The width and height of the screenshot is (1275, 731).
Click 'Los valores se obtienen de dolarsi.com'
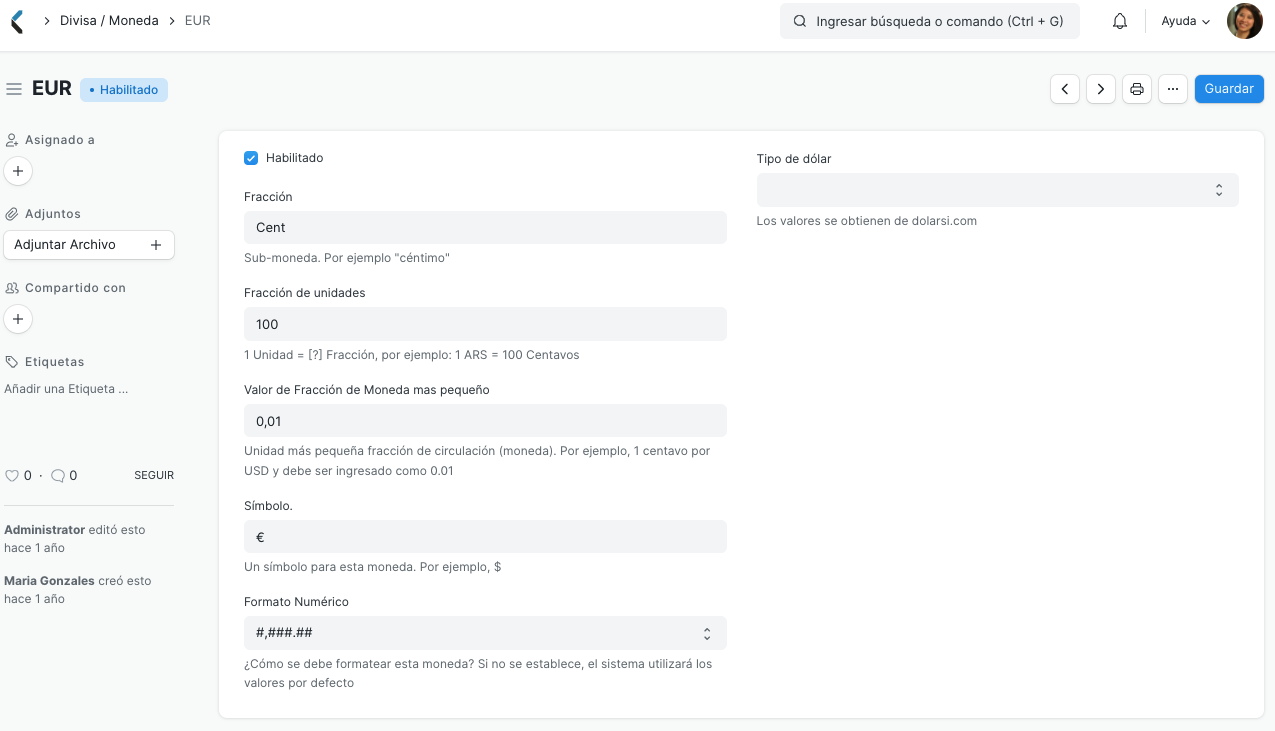click(867, 221)
